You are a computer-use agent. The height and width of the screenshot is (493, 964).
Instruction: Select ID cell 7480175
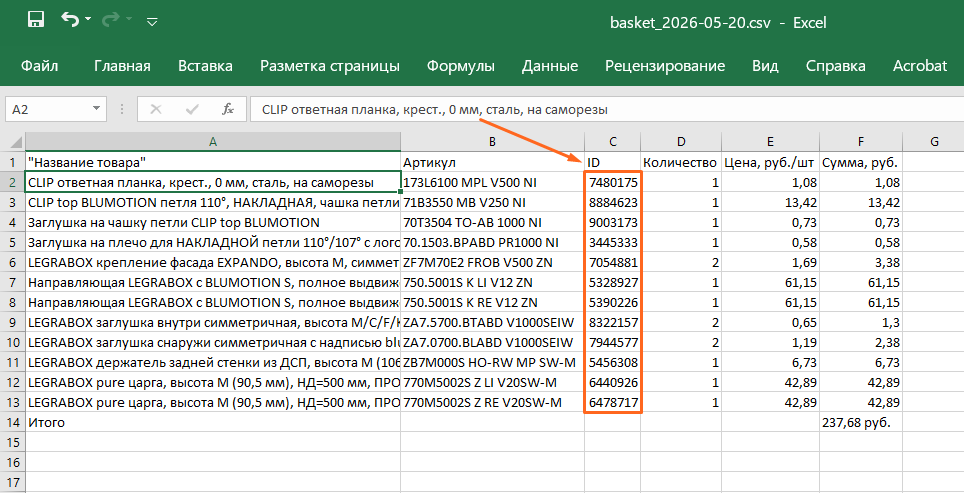pyautogui.click(x=612, y=183)
